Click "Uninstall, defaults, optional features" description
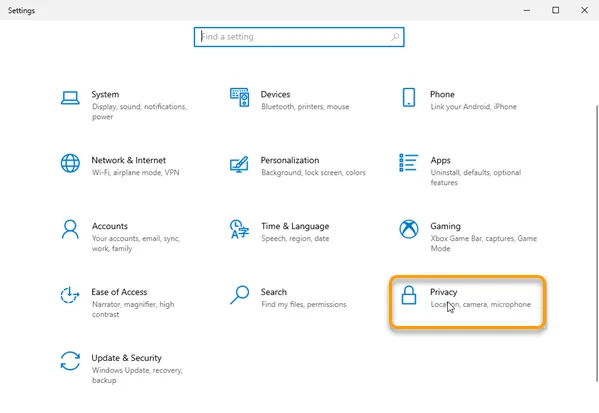 476,178
